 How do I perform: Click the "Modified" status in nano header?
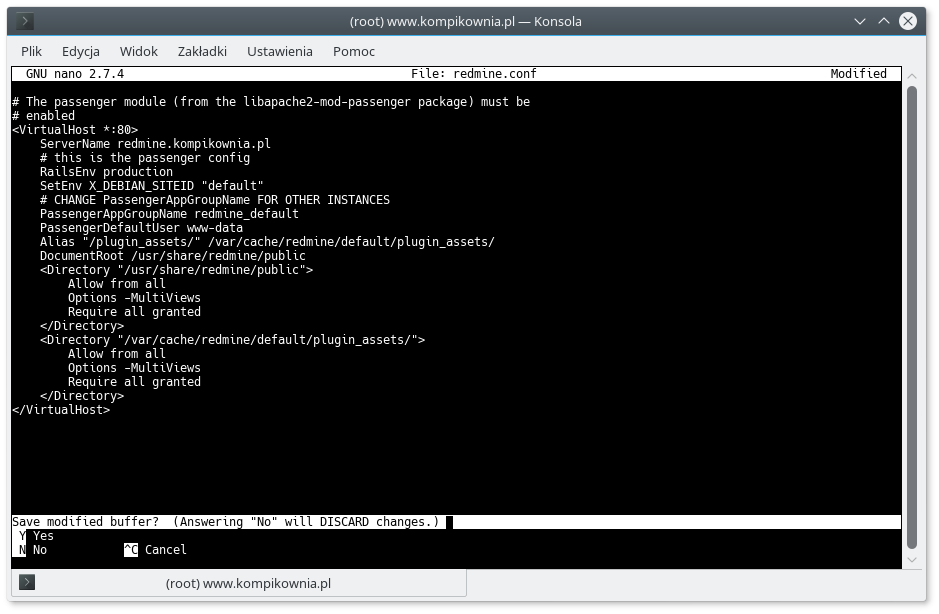pyautogui.click(x=858, y=74)
